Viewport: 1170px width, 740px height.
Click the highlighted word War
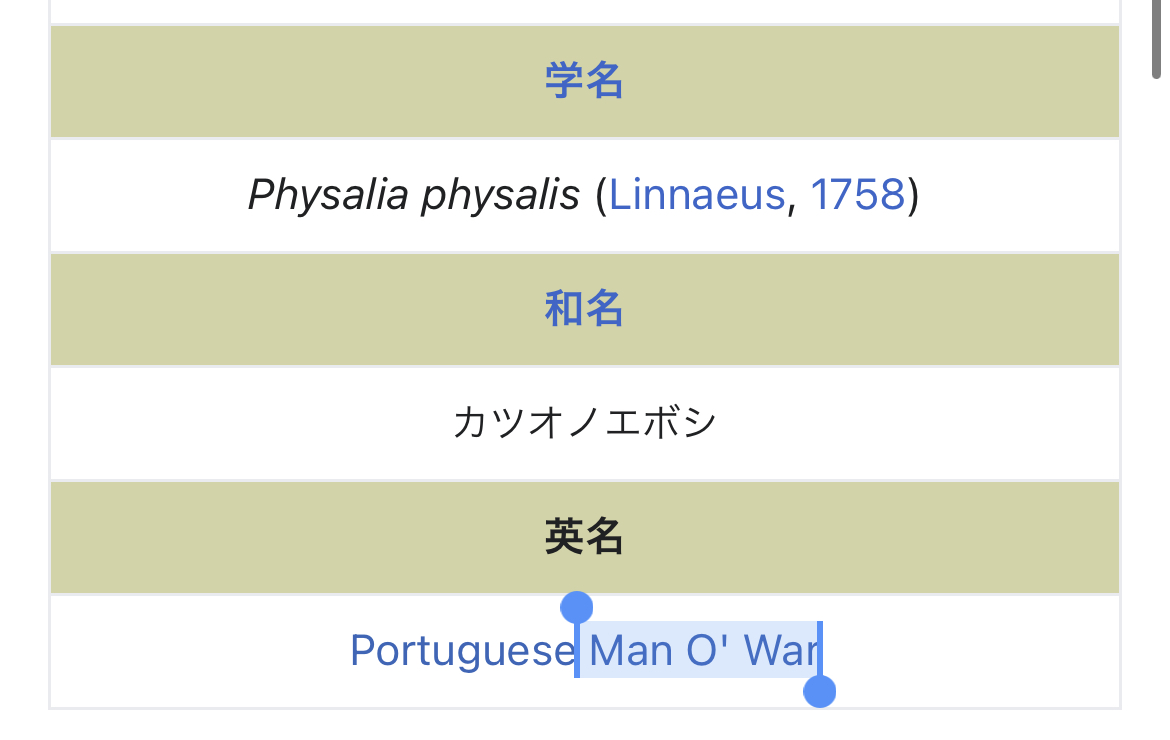pos(782,651)
